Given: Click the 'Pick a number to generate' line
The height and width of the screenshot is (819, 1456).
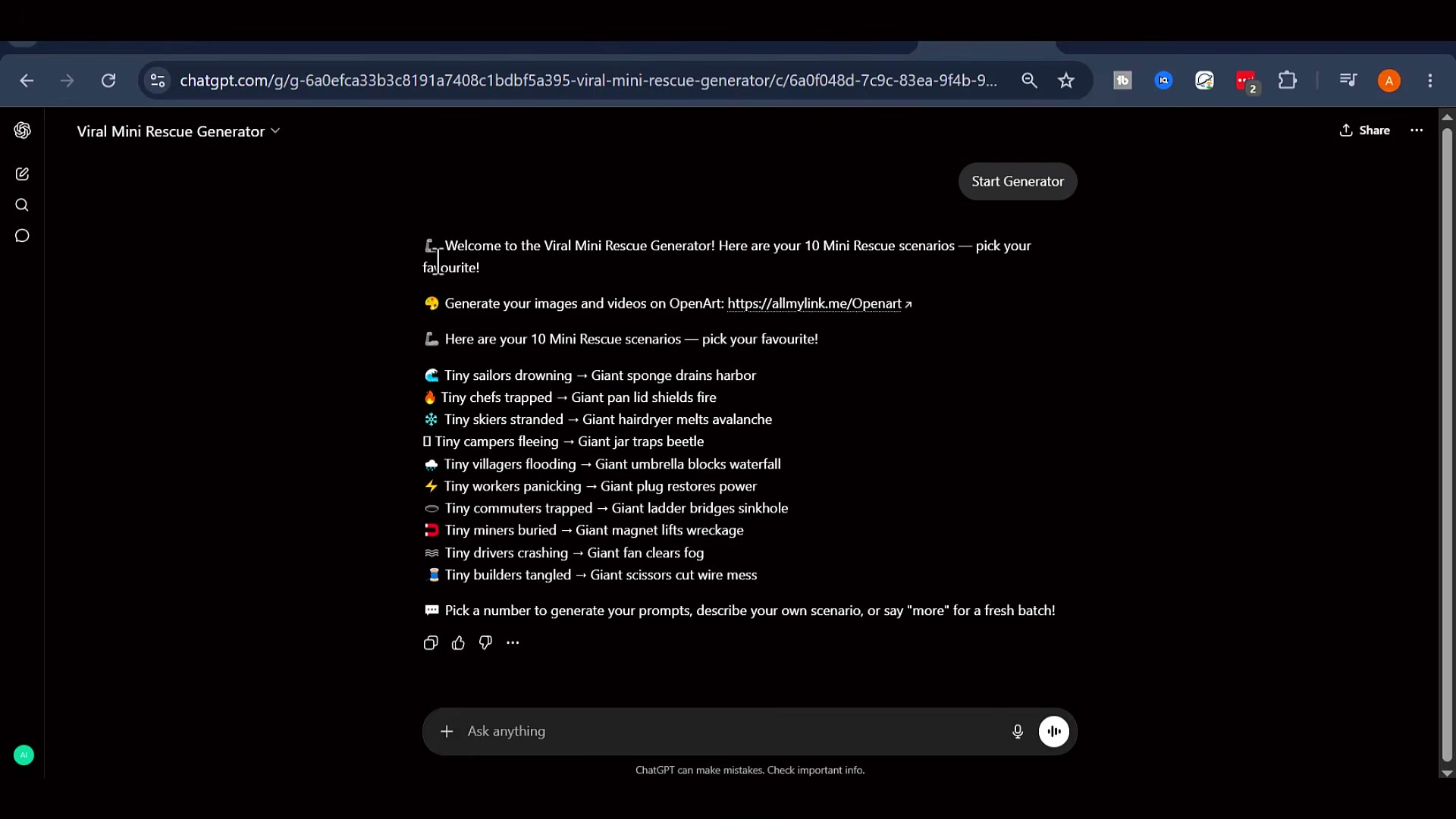Looking at the screenshot, I should 739,610.
